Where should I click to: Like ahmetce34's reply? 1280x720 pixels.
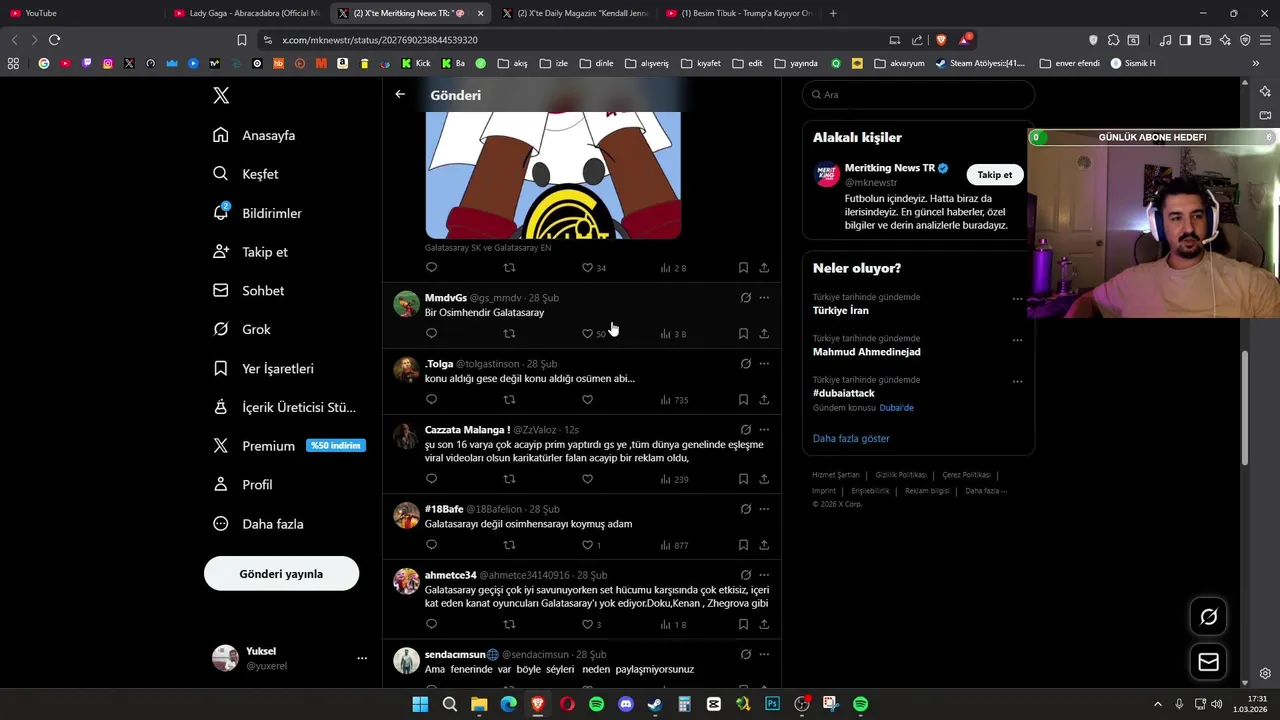588,624
